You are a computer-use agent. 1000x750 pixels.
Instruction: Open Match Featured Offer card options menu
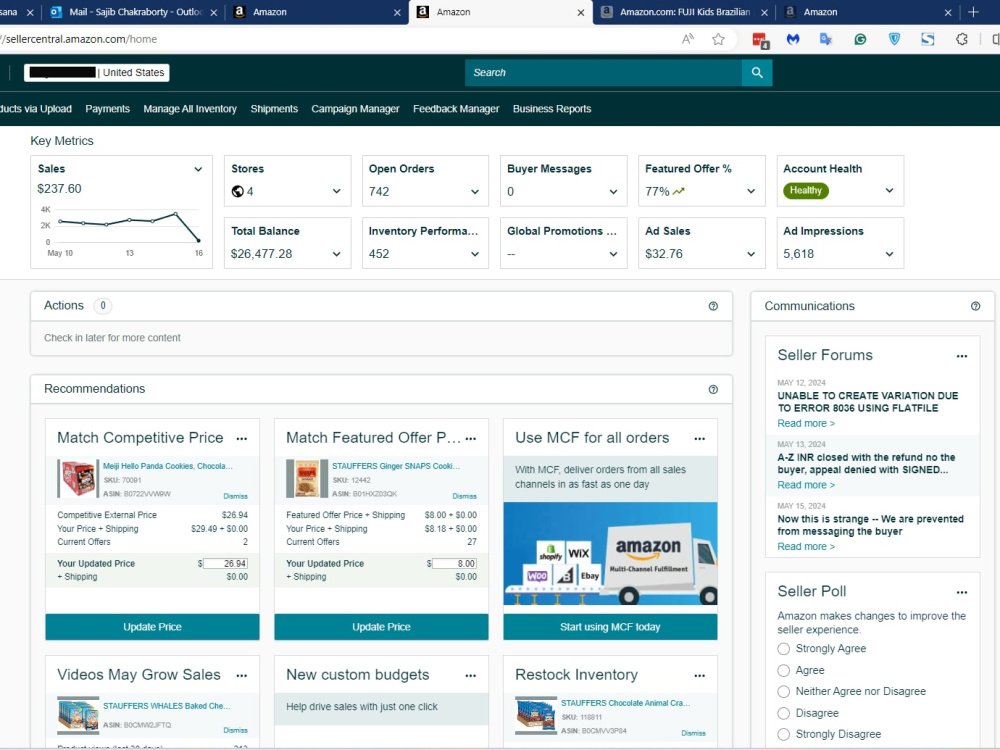click(471, 439)
